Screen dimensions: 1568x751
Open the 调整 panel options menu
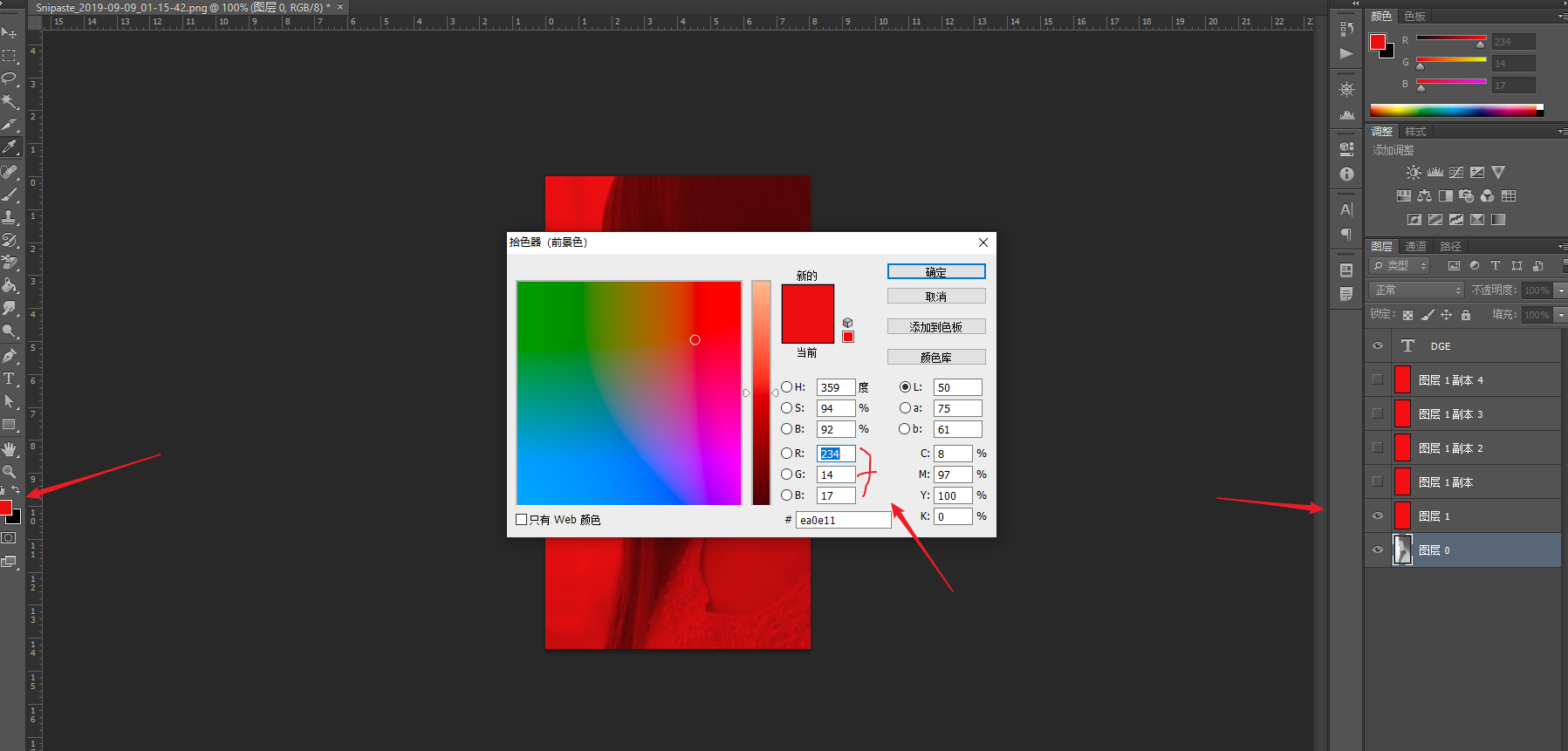coord(1562,132)
